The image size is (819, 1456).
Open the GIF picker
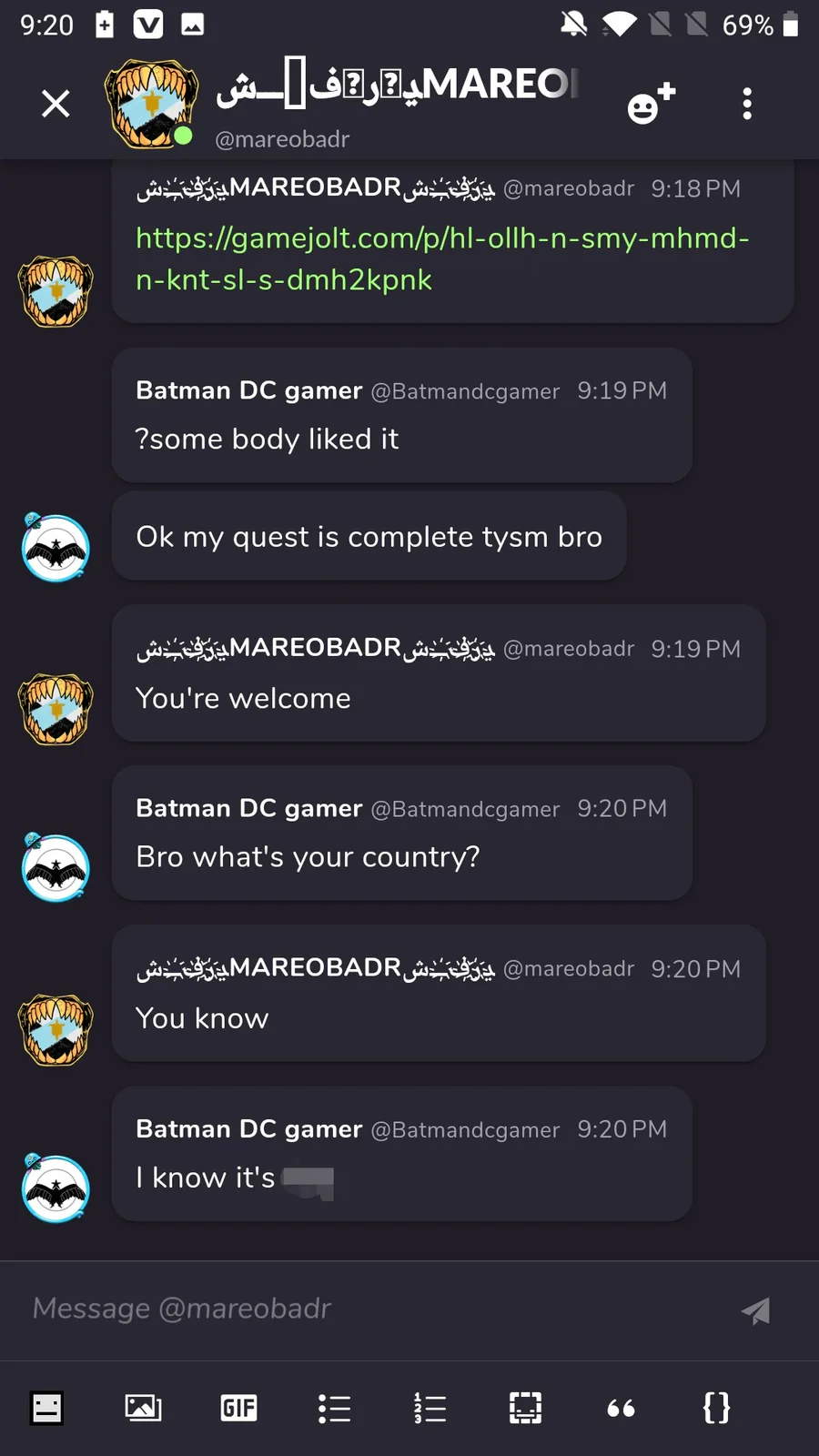pyautogui.click(x=238, y=1408)
